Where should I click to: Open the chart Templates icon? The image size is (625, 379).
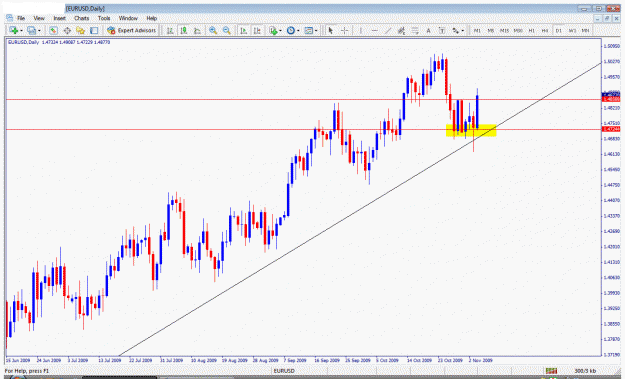pyautogui.click(x=309, y=30)
